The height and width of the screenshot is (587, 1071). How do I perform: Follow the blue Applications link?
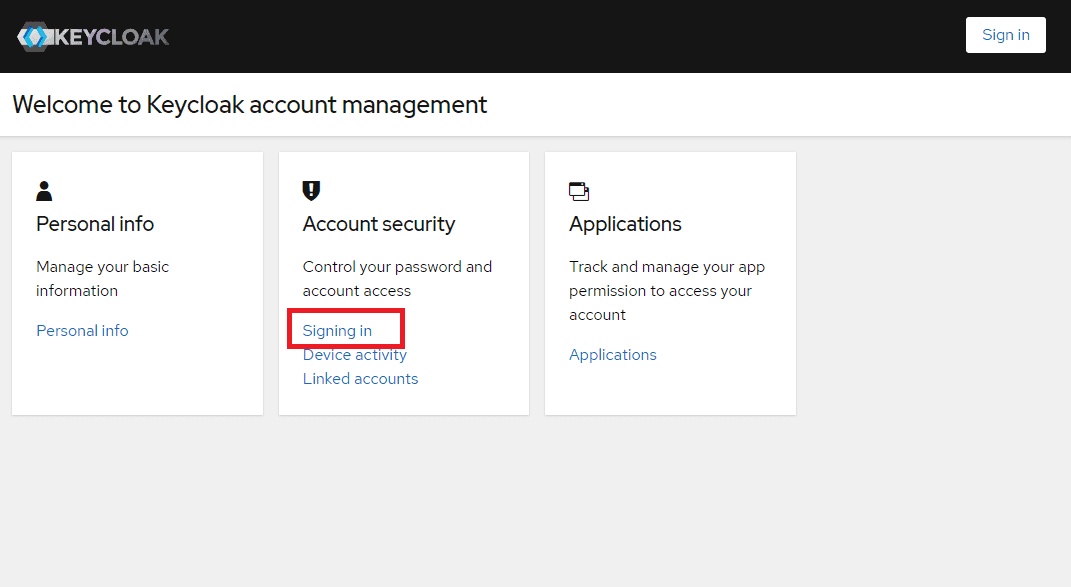613,355
